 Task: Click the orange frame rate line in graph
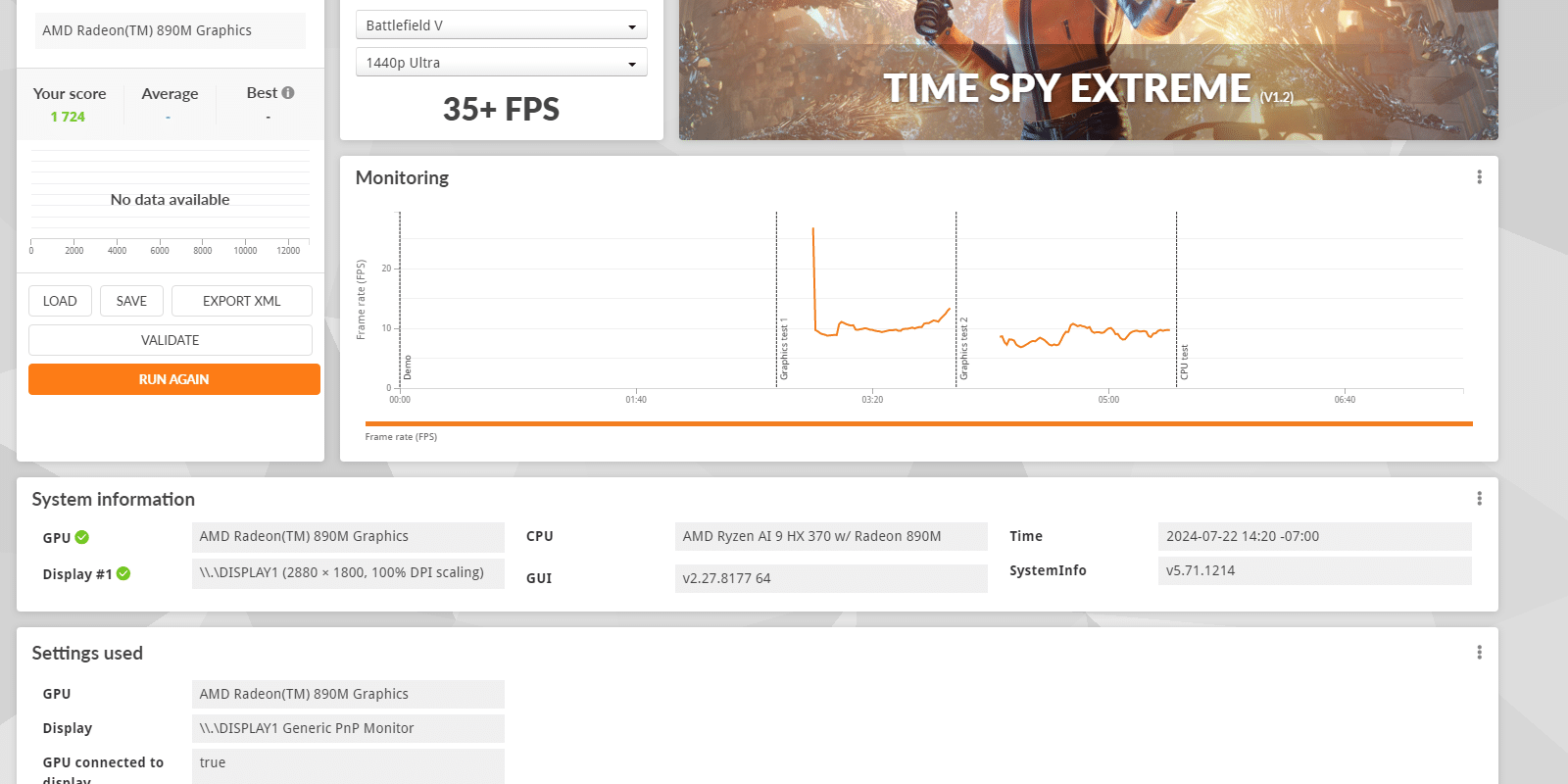coord(882,330)
